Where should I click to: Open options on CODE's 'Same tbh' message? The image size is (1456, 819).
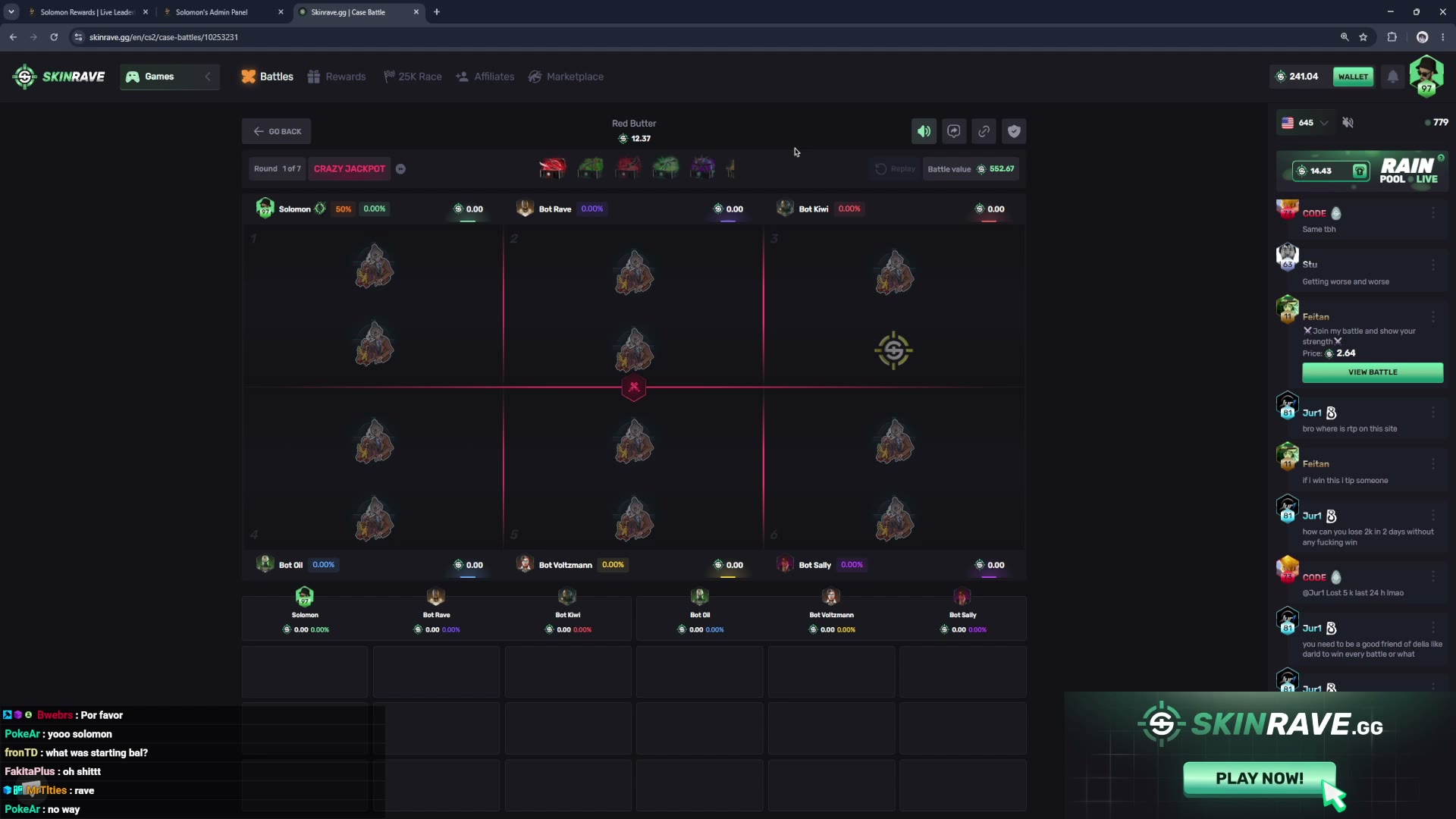tap(1433, 213)
